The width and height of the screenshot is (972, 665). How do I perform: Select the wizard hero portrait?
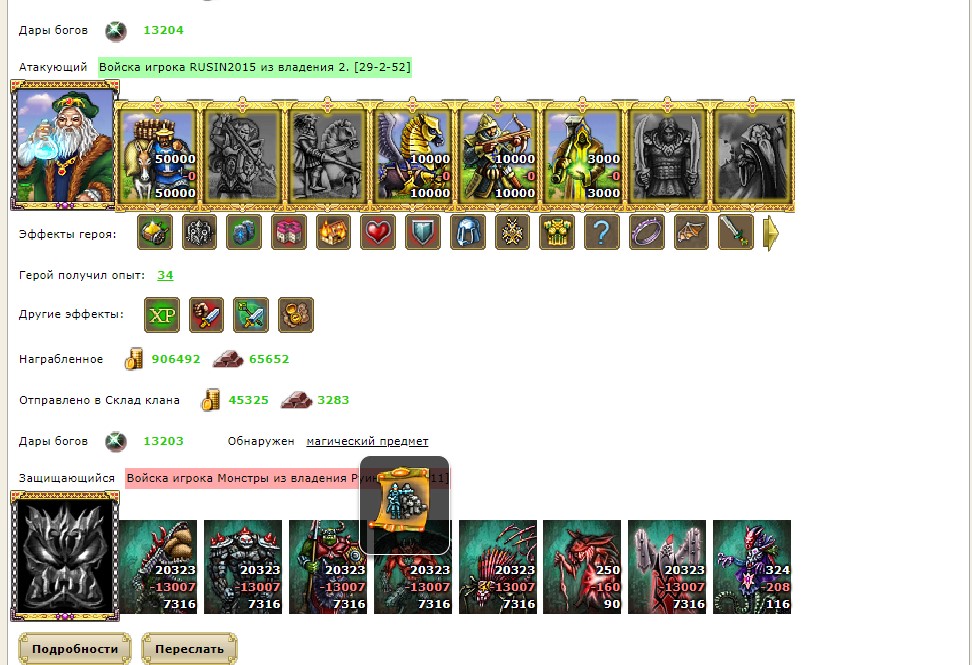pyautogui.click(x=64, y=146)
